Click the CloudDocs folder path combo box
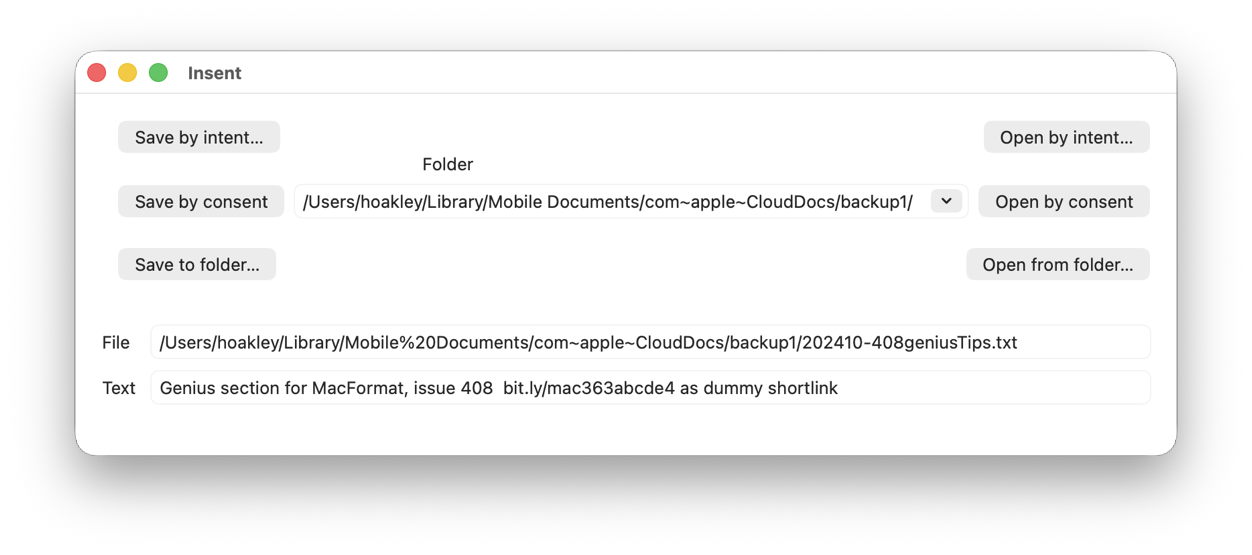Viewport: 1252px width, 555px height. point(608,202)
